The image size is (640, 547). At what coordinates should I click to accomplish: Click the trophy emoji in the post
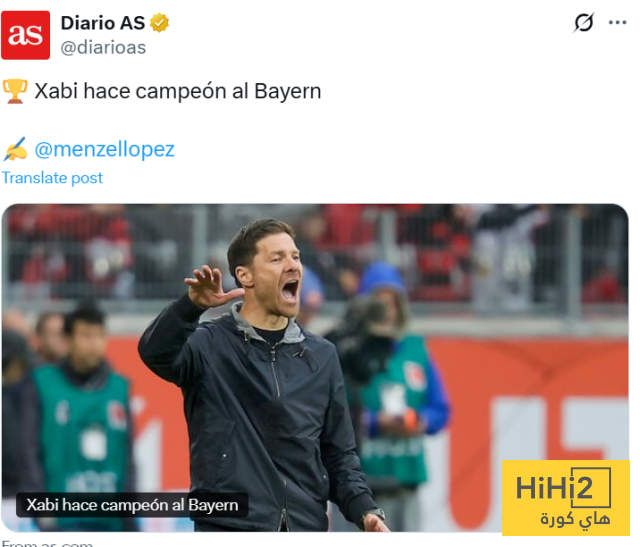15,91
